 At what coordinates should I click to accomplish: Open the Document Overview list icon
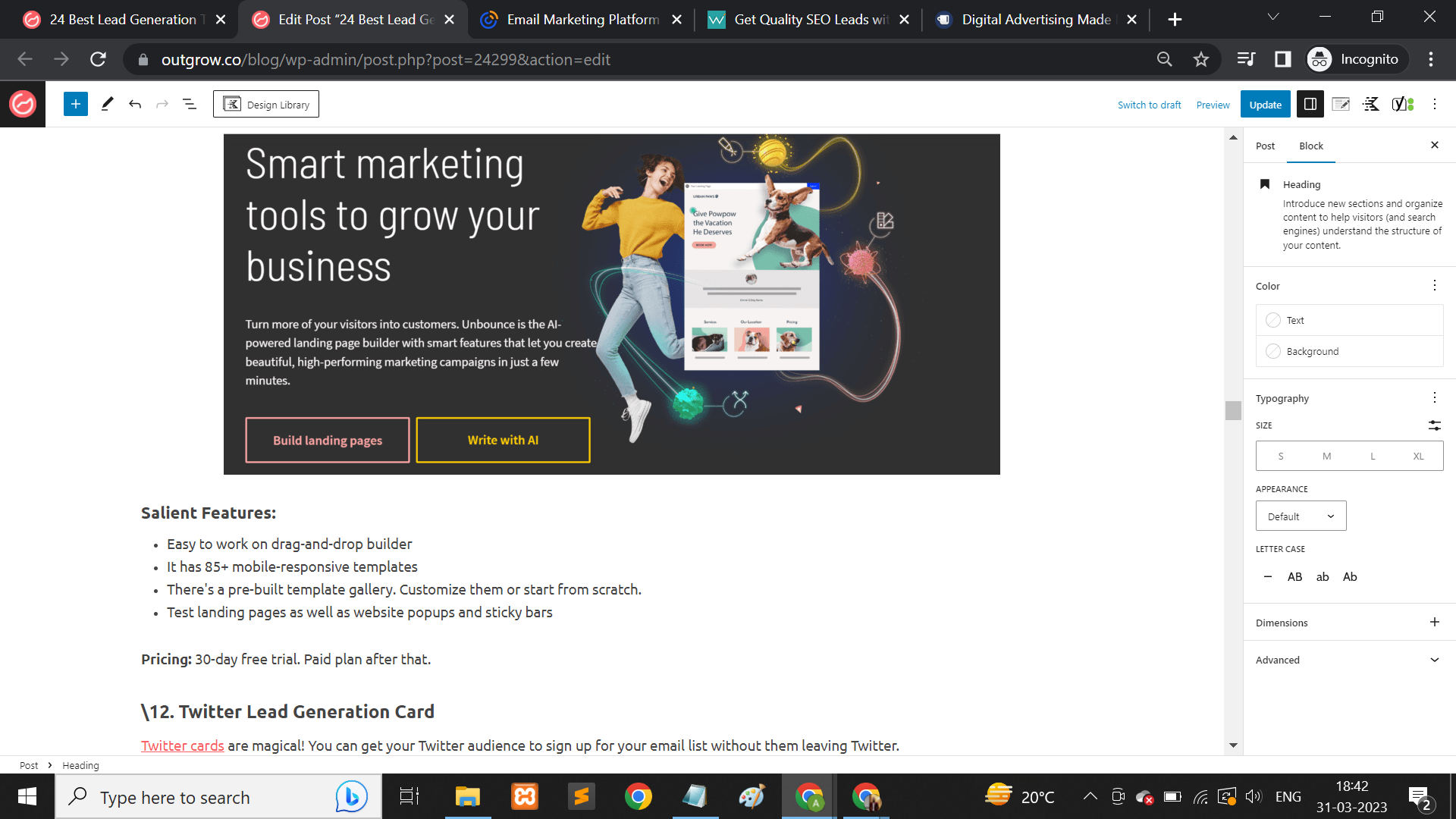(x=190, y=105)
